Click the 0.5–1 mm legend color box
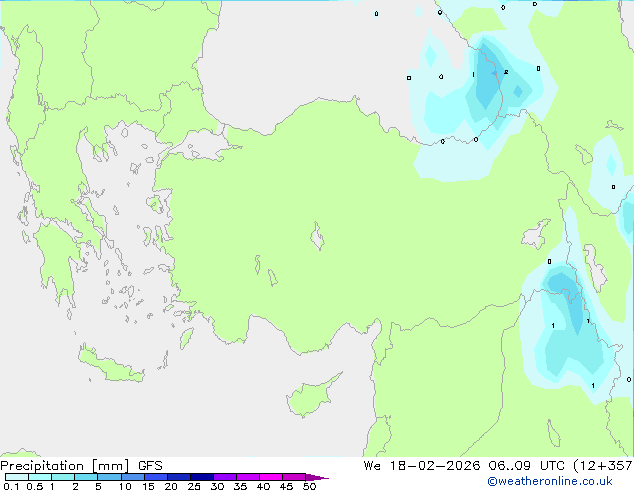 click(40, 477)
